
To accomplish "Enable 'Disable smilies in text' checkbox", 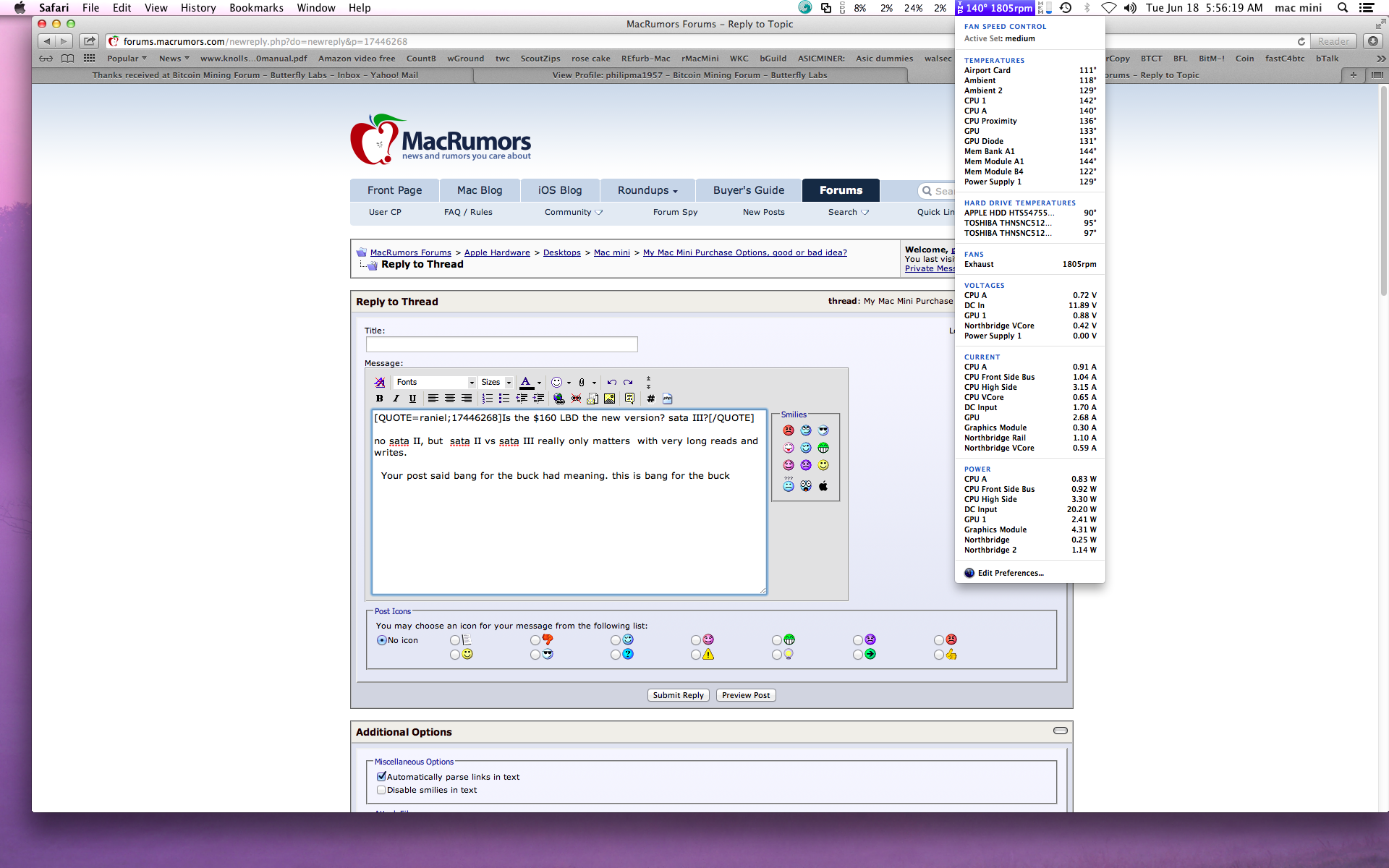I will (x=381, y=790).
